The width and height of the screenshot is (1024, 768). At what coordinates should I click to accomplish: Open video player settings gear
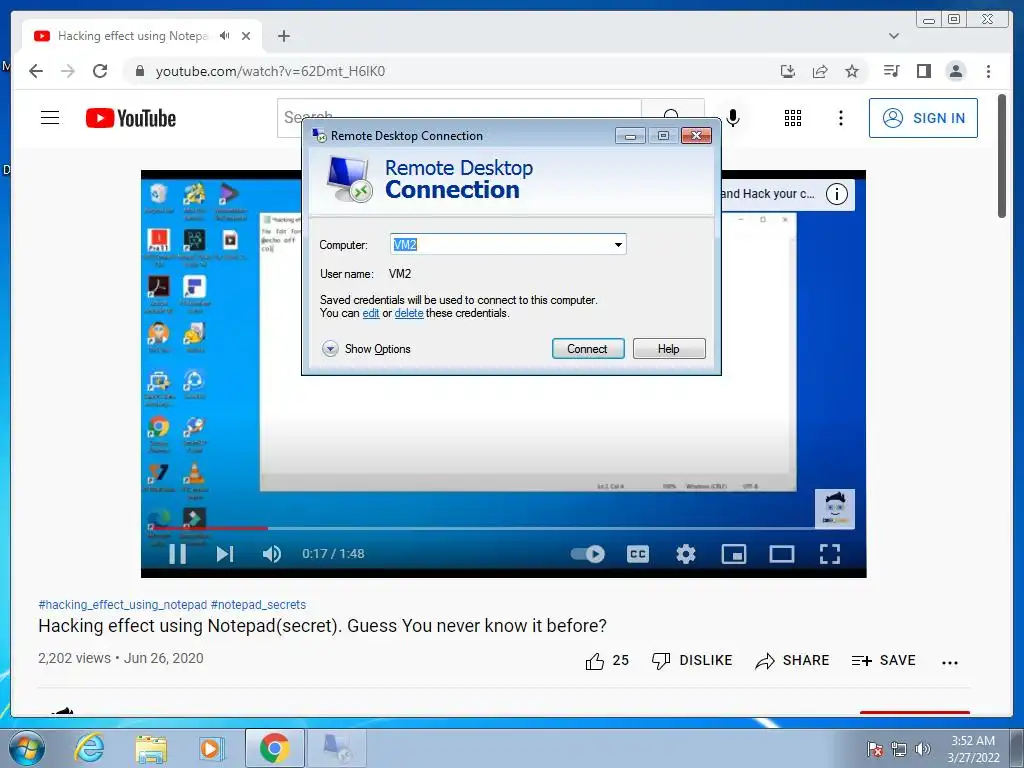[686, 554]
